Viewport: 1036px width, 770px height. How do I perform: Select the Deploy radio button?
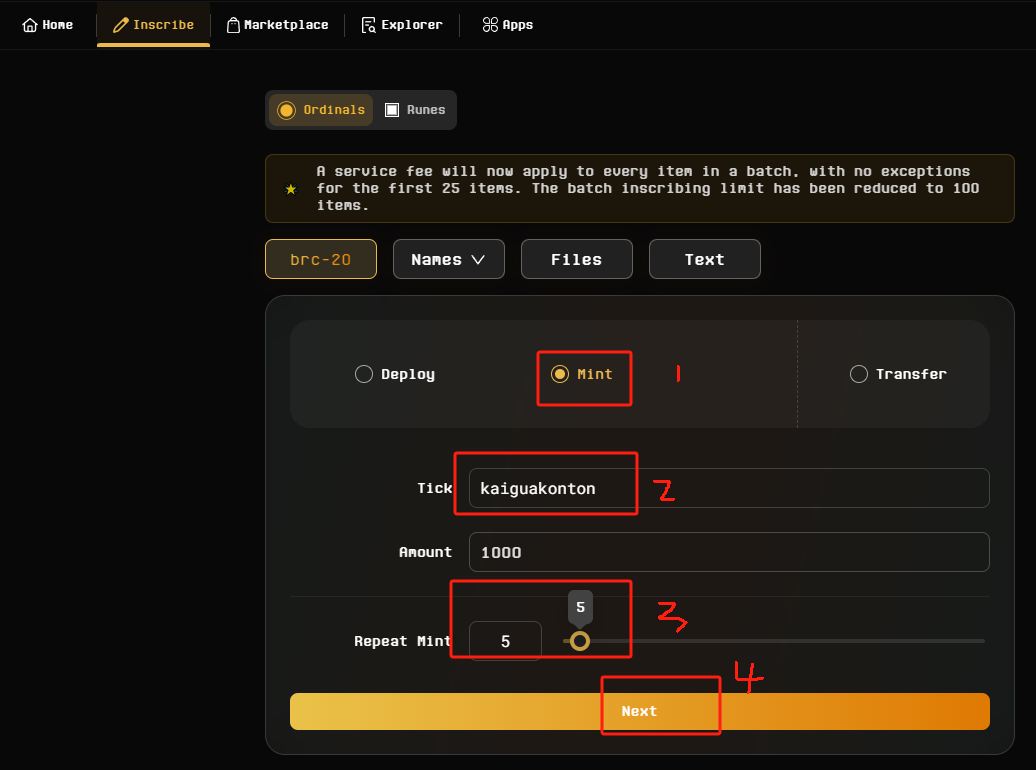point(364,374)
